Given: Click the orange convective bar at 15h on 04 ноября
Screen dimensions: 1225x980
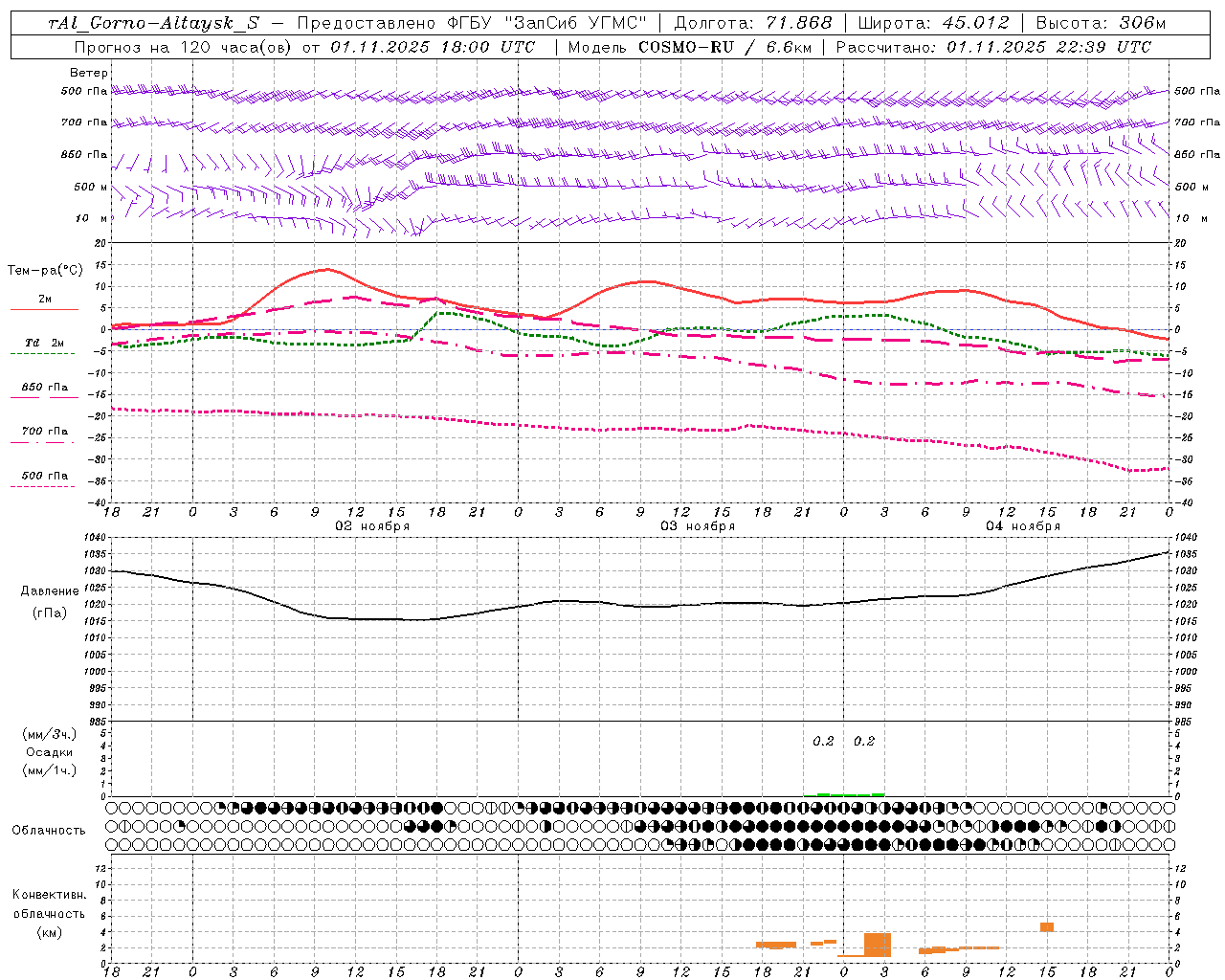Looking at the screenshot, I should point(1047,926).
